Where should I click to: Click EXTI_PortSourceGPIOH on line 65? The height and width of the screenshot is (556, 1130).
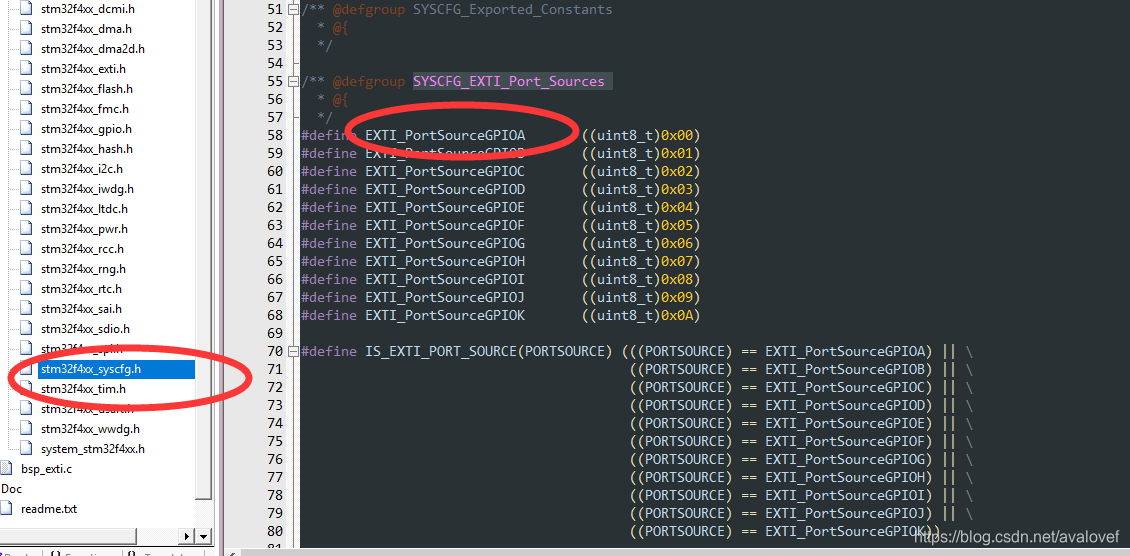click(445, 261)
